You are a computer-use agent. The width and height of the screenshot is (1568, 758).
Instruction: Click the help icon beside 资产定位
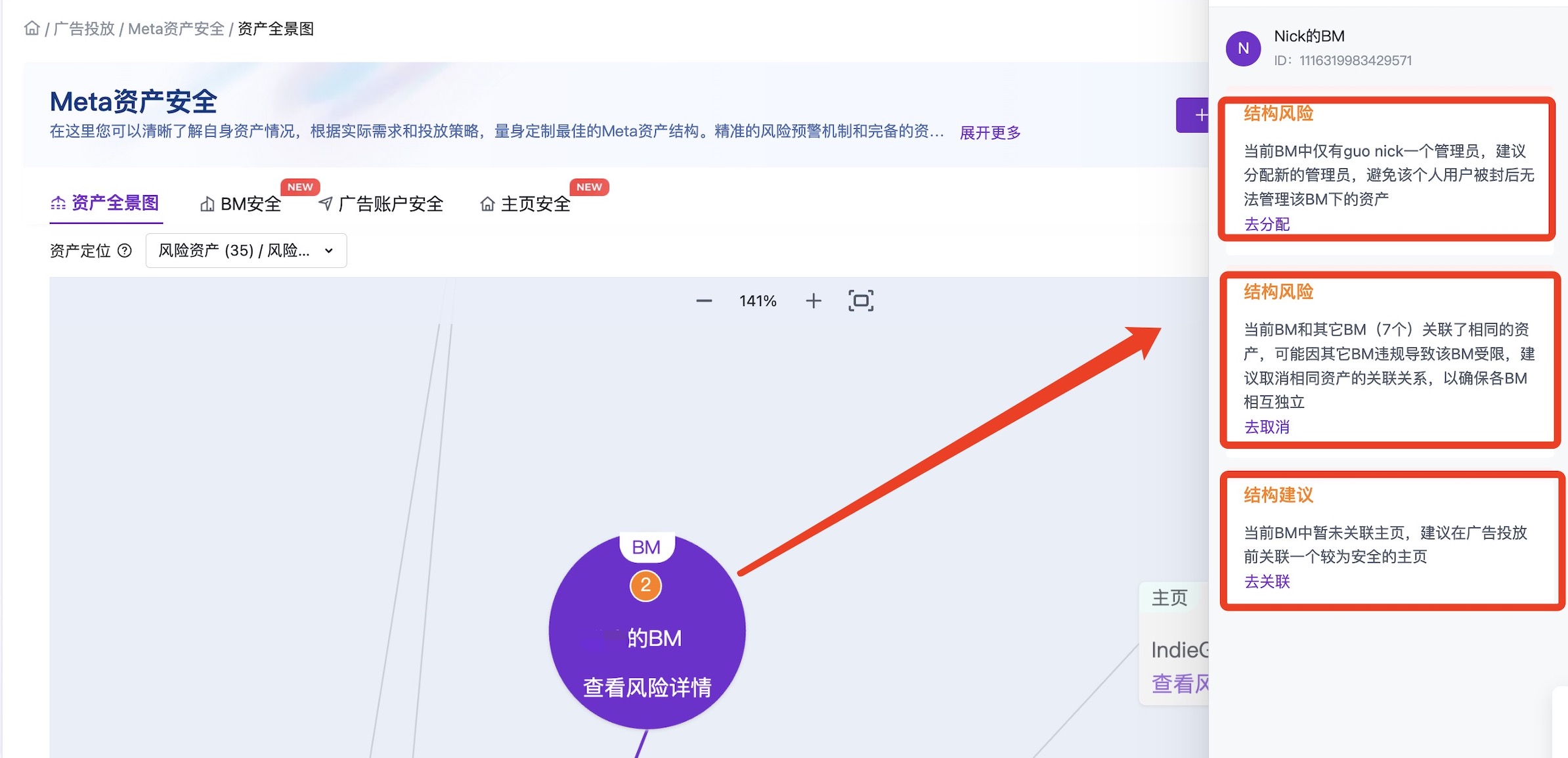[x=125, y=250]
